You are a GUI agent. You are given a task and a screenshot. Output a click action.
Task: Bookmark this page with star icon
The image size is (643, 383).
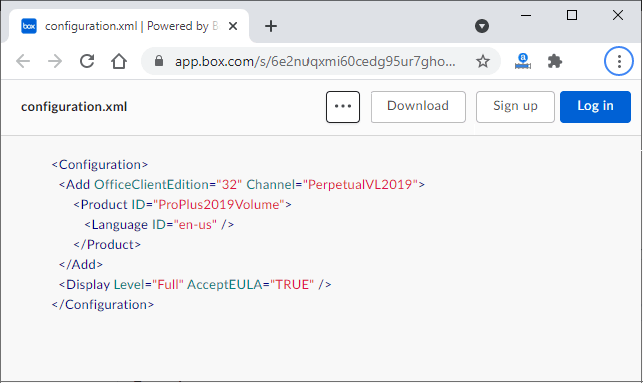click(483, 62)
